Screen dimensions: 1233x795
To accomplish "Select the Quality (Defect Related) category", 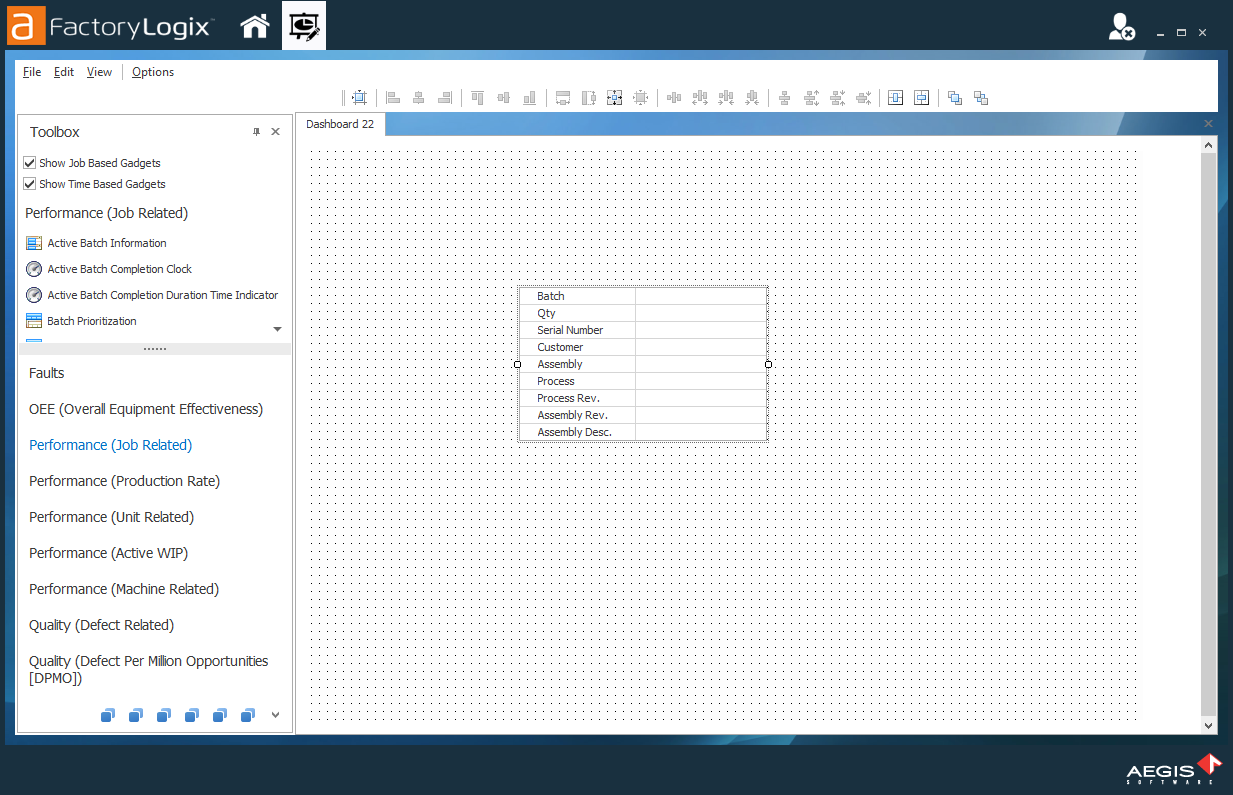I will click(99, 624).
